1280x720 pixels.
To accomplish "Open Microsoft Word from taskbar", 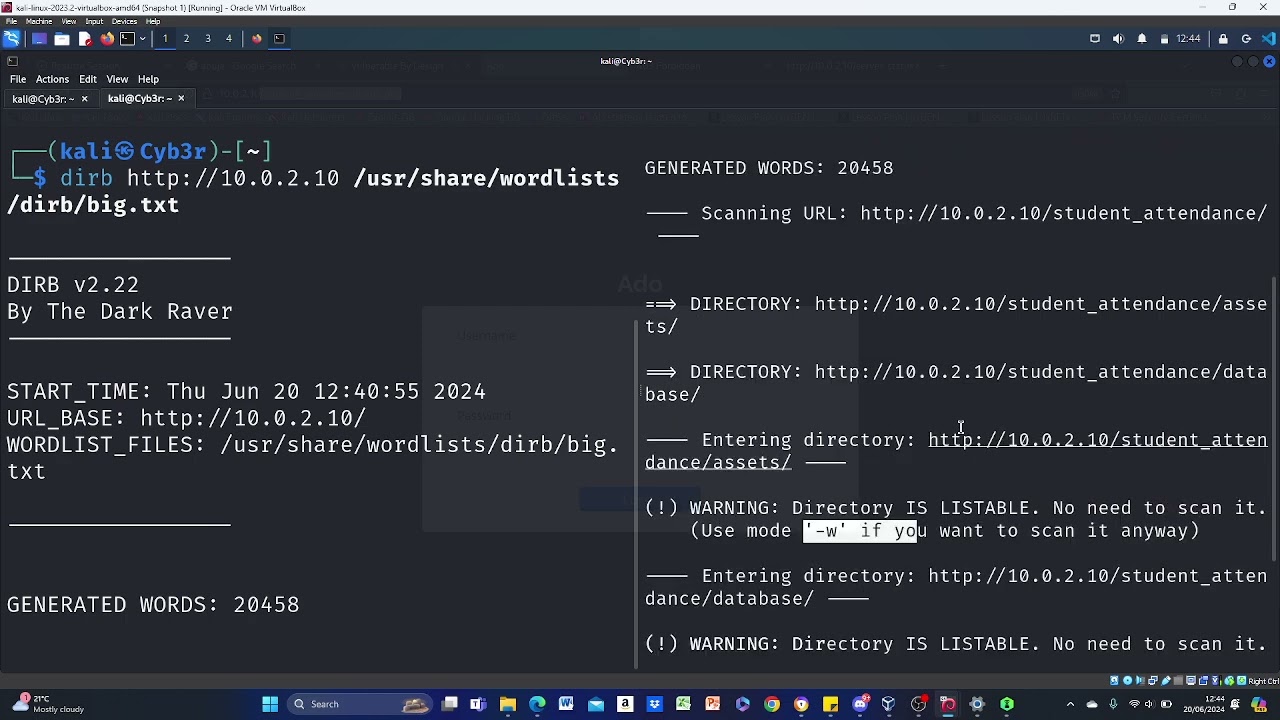I will [x=566, y=704].
